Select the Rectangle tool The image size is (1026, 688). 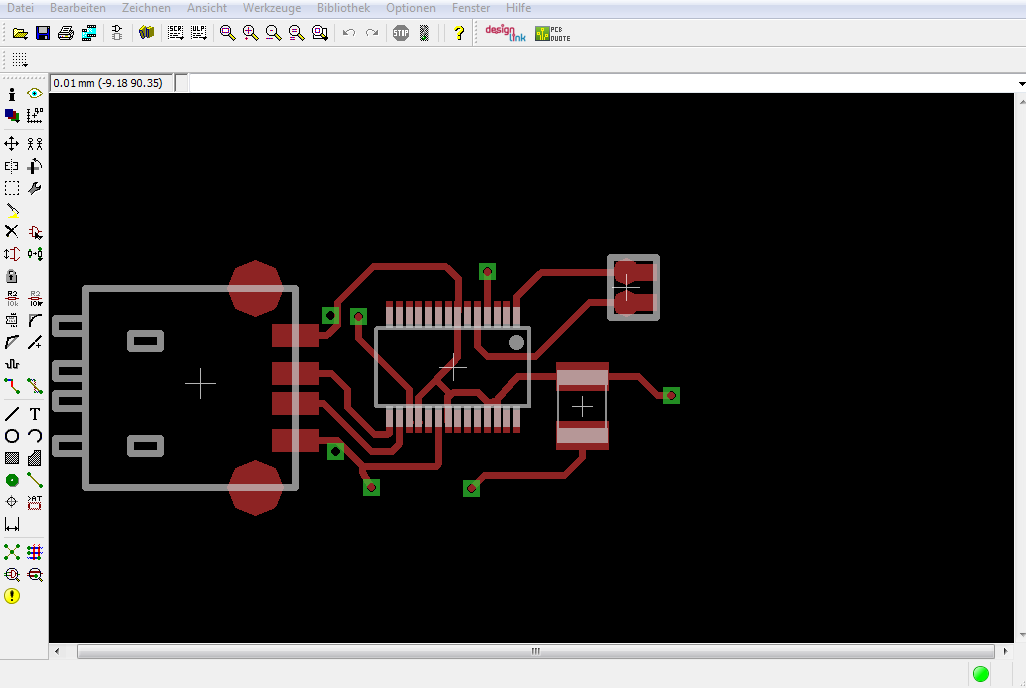[12, 458]
